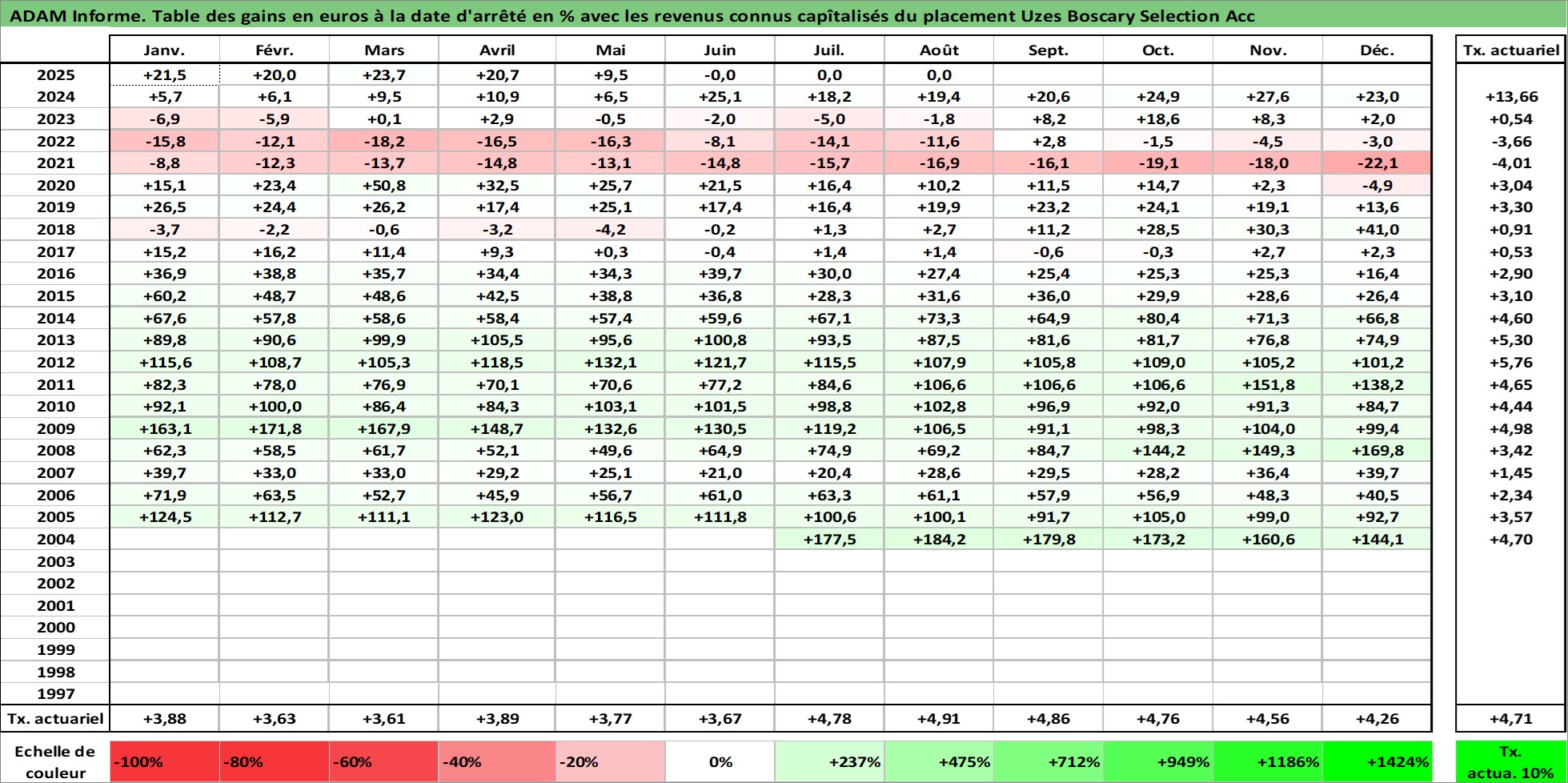1568x783 pixels.
Task: Click the actuarial rate +5,76
Action: point(1511,362)
